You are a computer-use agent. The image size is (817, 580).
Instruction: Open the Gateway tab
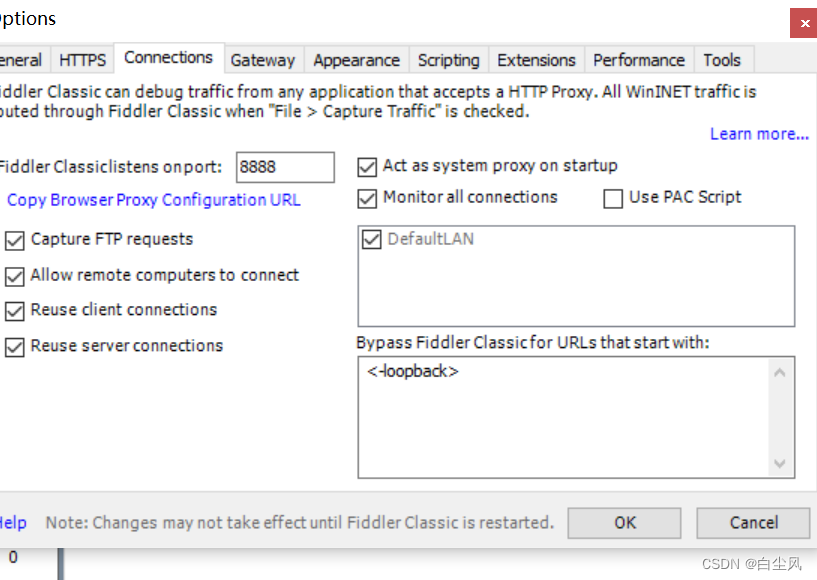(263, 60)
